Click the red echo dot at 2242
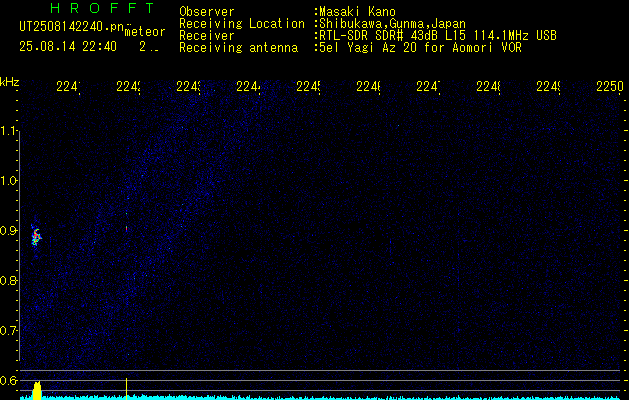Viewport: 629px width, 400px height. click(x=126, y=228)
